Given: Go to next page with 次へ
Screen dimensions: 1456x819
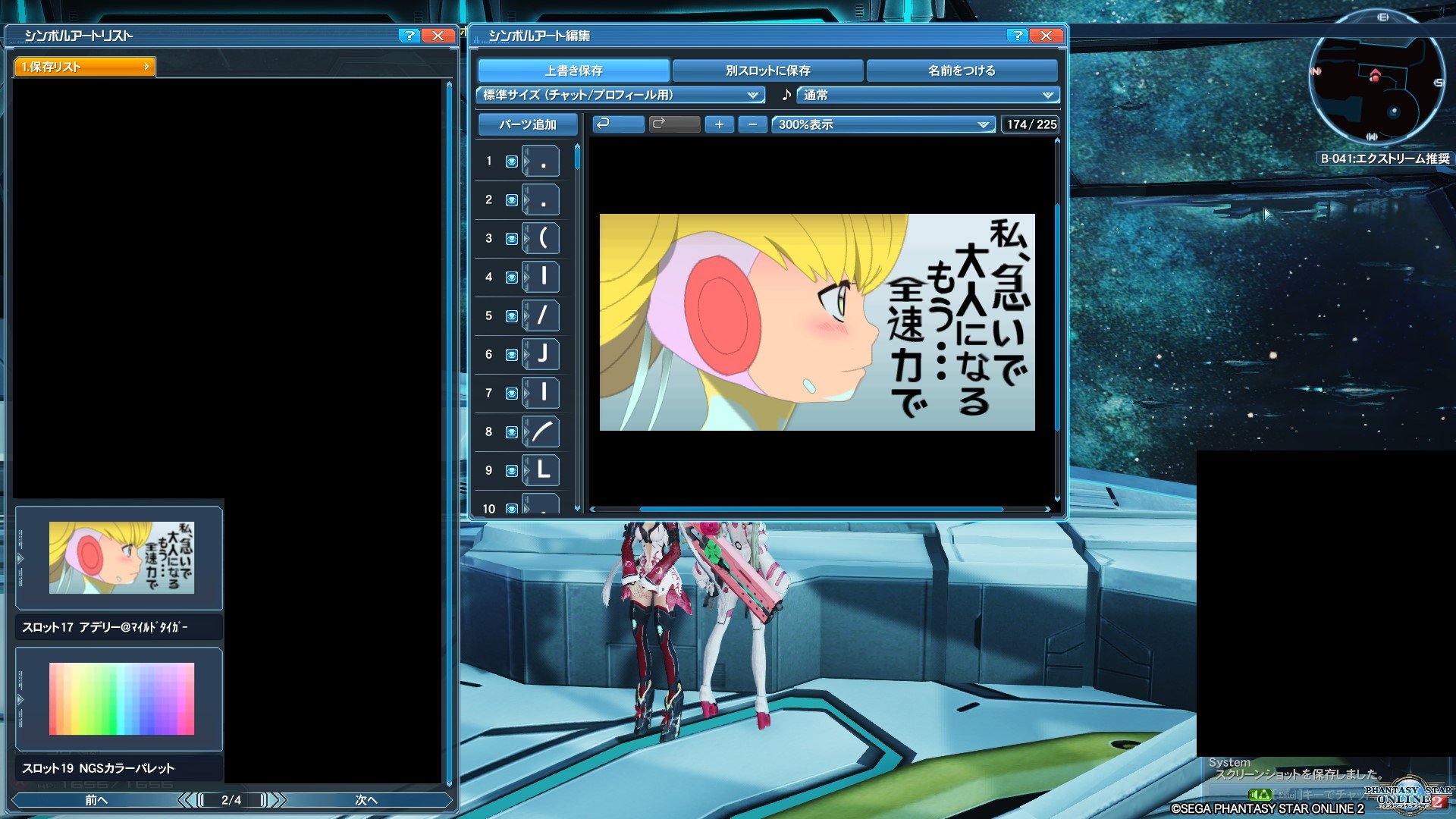Looking at the screenshot, I should [366, 800].
